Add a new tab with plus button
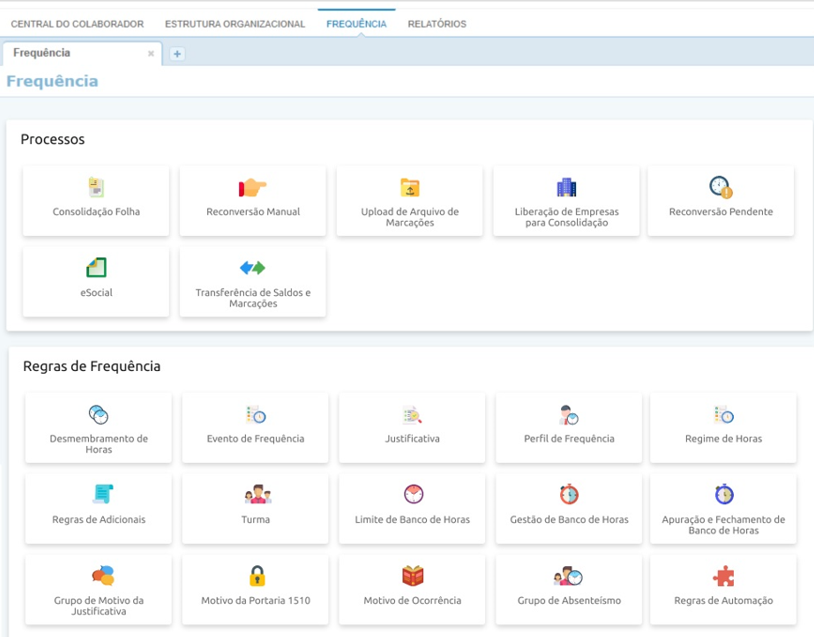This screenshot has height=637, width=814. (177, 54)
